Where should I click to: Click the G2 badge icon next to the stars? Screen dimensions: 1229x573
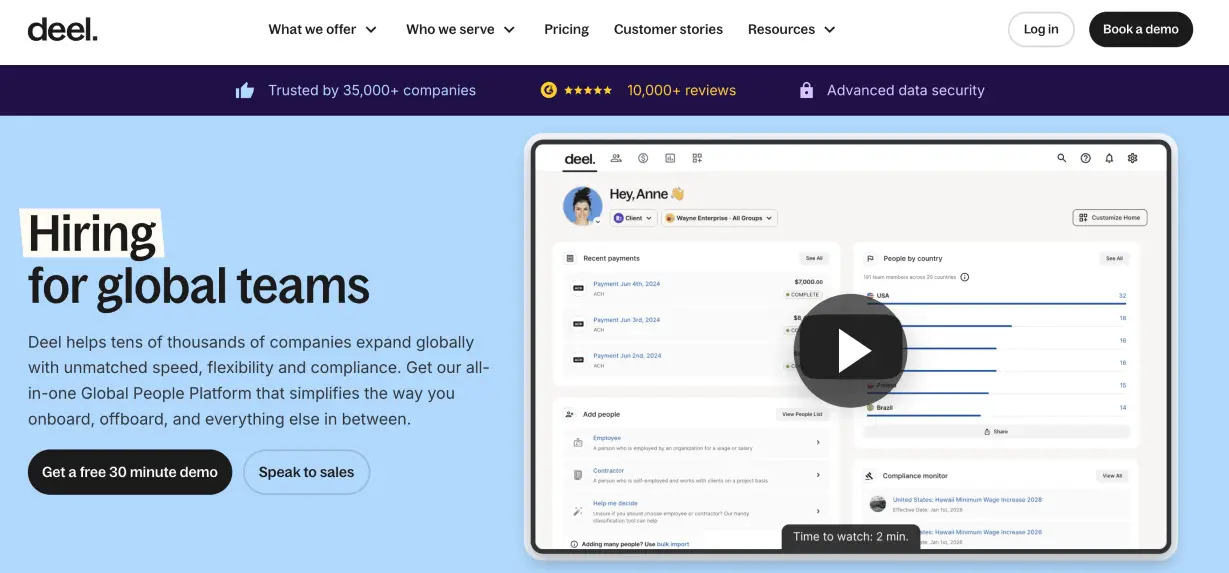(x=548, y=90)
